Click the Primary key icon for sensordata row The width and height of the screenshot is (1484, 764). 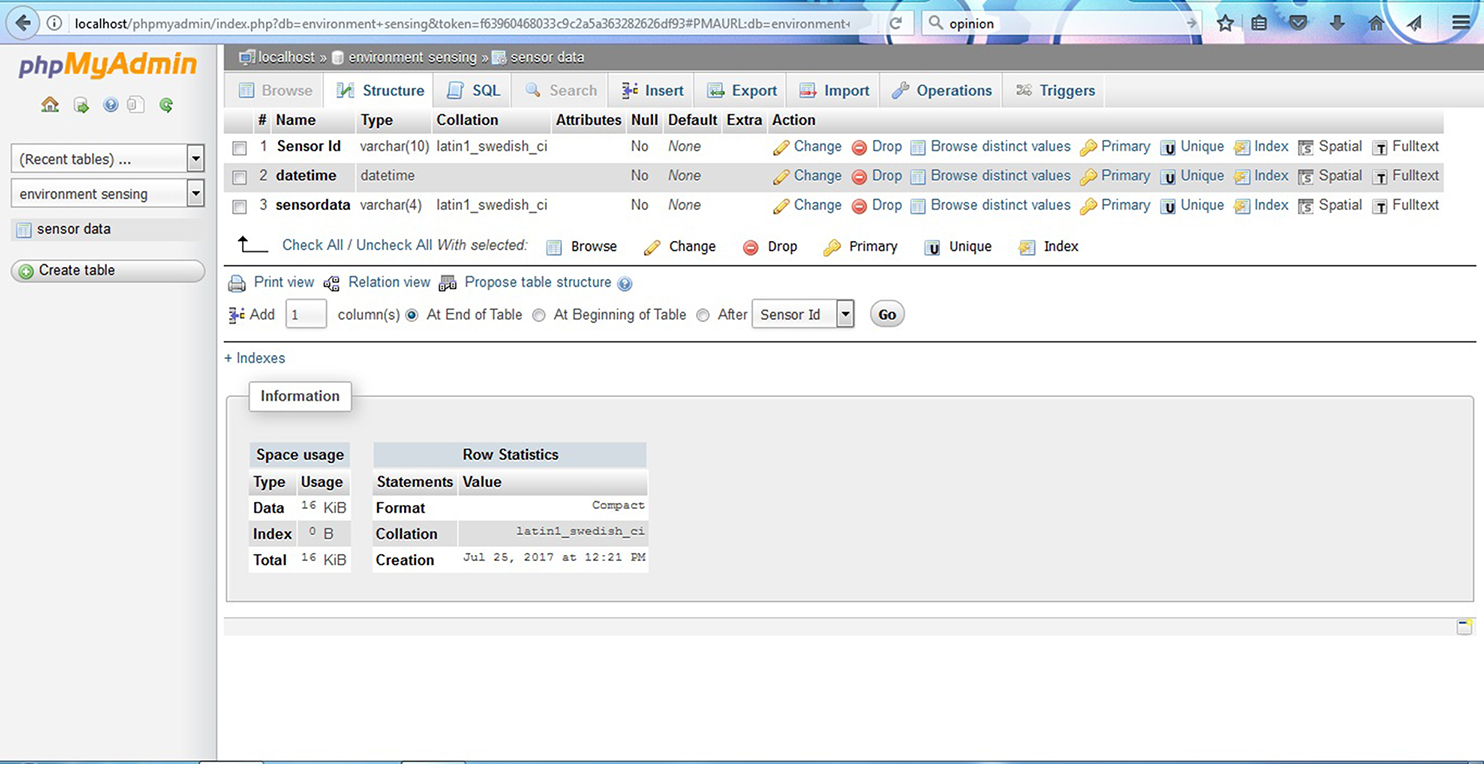(x=1089, y=206)
